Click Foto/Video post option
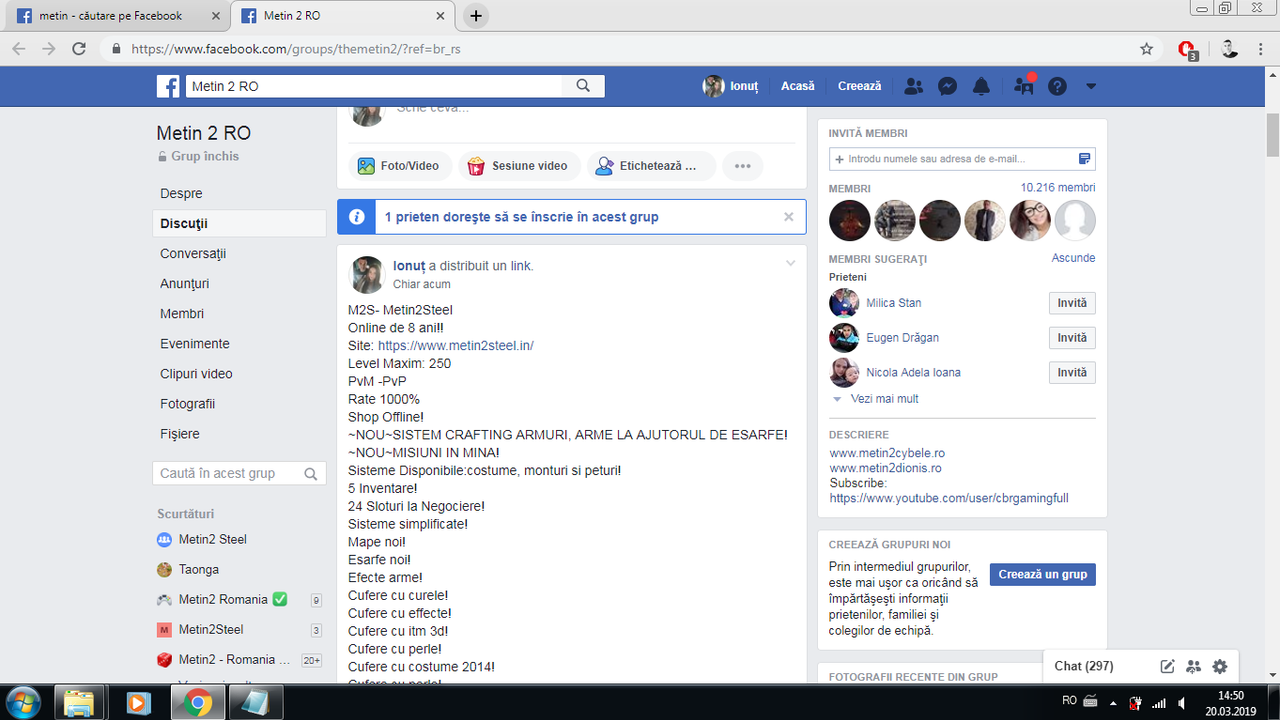 point(400,166)
